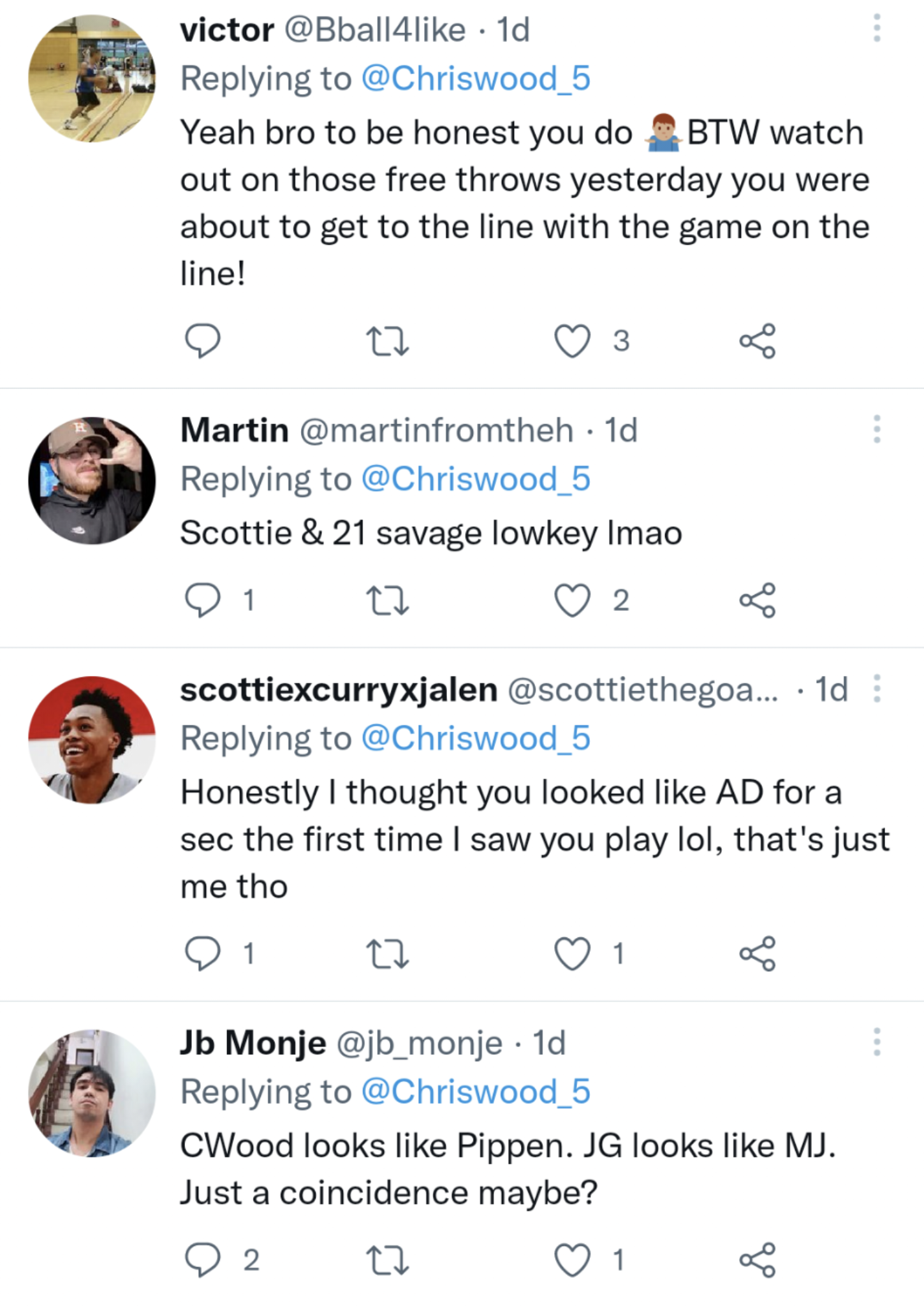Reply to victor's tweet

[203, 341]
